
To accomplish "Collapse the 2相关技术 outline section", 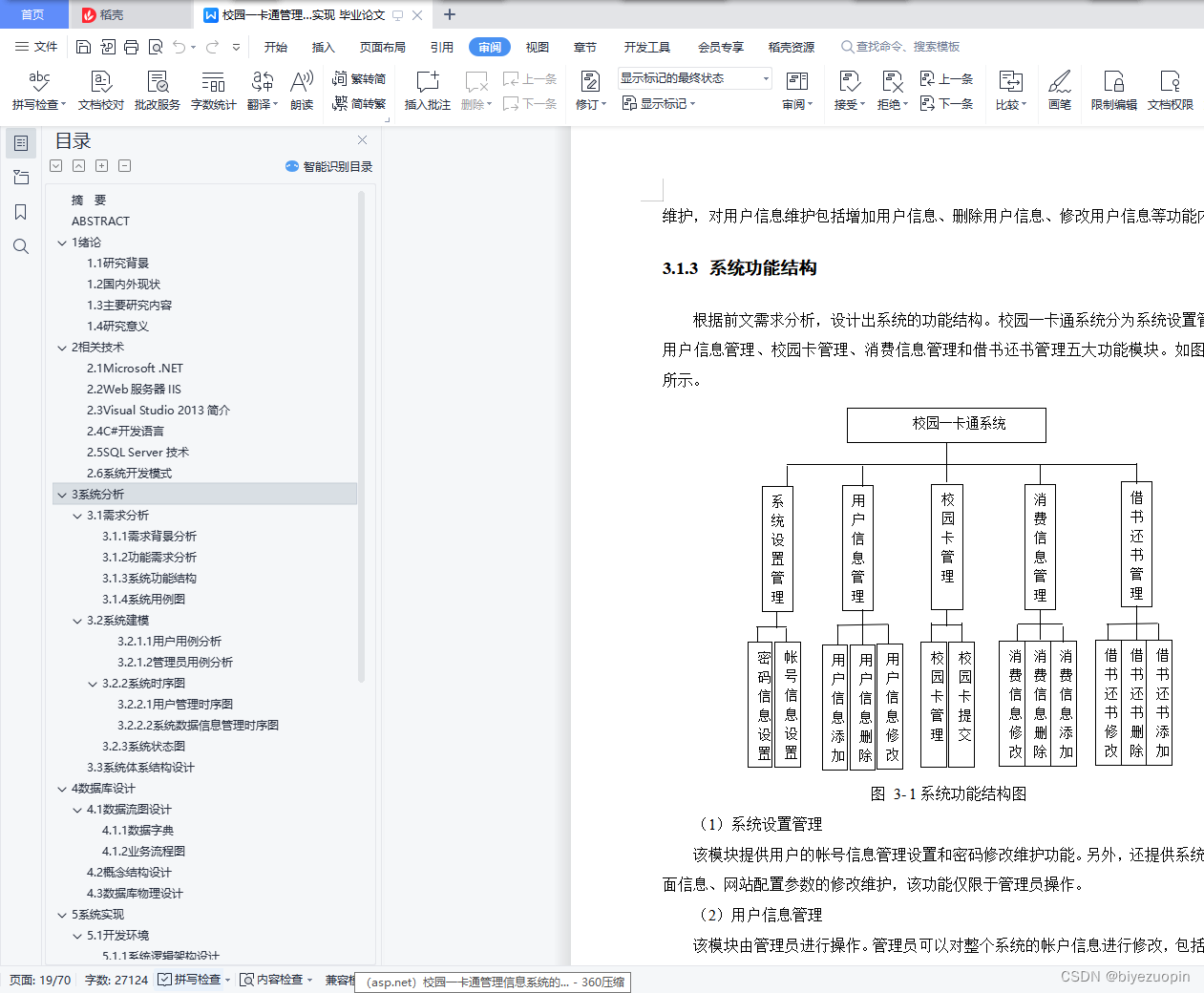I will pyautogui.click(x=62, y=348).
